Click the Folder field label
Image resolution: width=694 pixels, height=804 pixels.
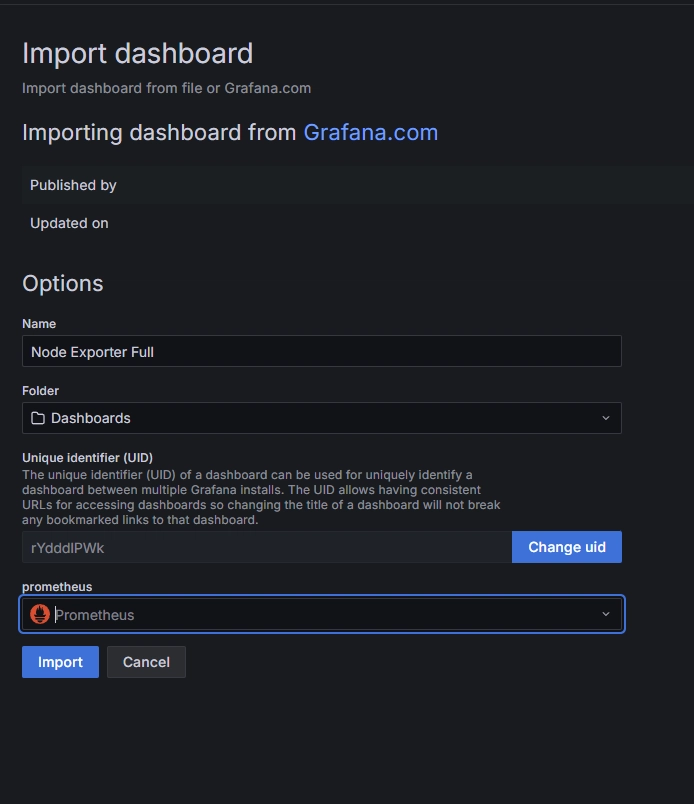coord(41,391)
